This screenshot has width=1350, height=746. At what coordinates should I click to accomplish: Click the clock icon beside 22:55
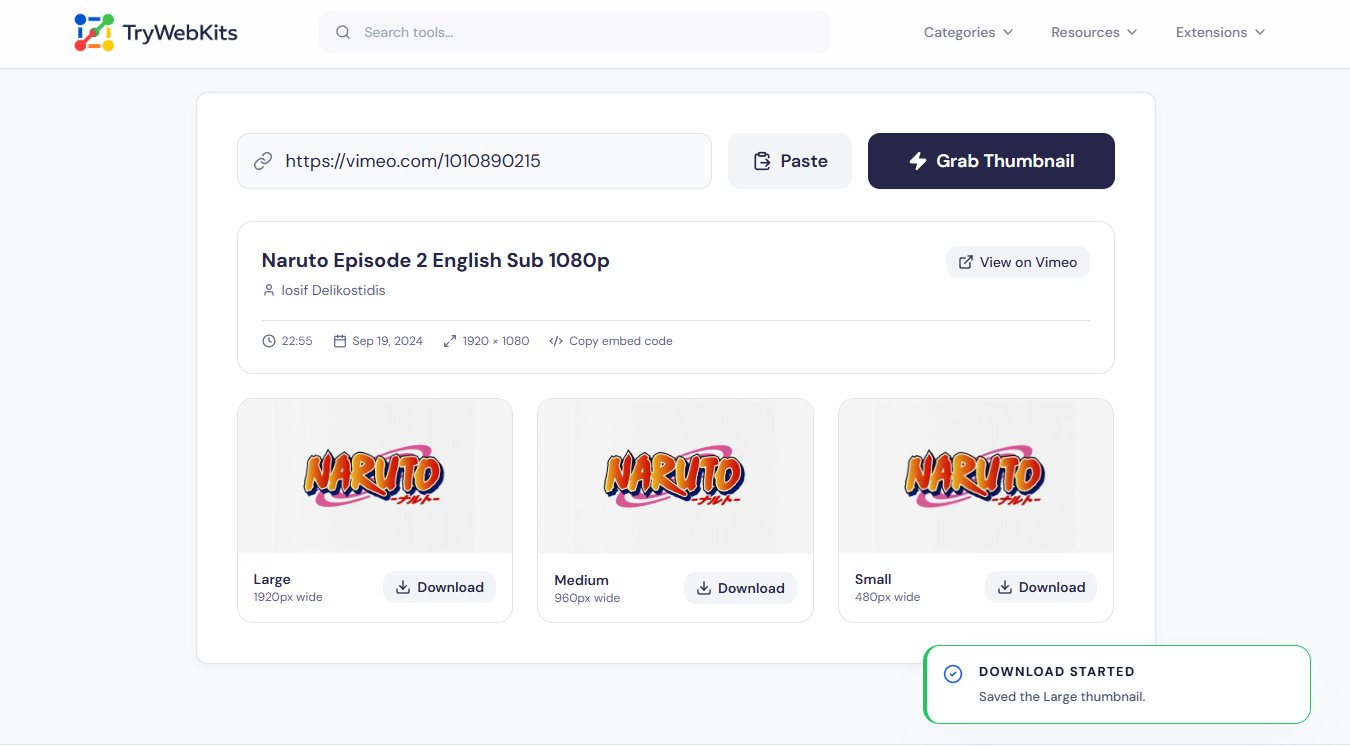tap(269, 341)
